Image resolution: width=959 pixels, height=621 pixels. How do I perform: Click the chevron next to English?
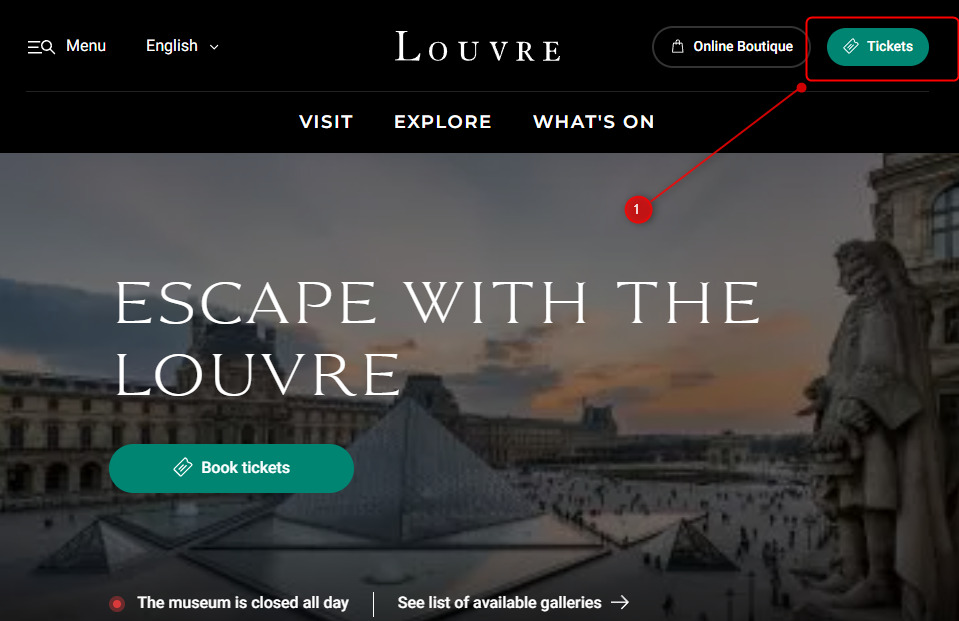tap(214, 47)
